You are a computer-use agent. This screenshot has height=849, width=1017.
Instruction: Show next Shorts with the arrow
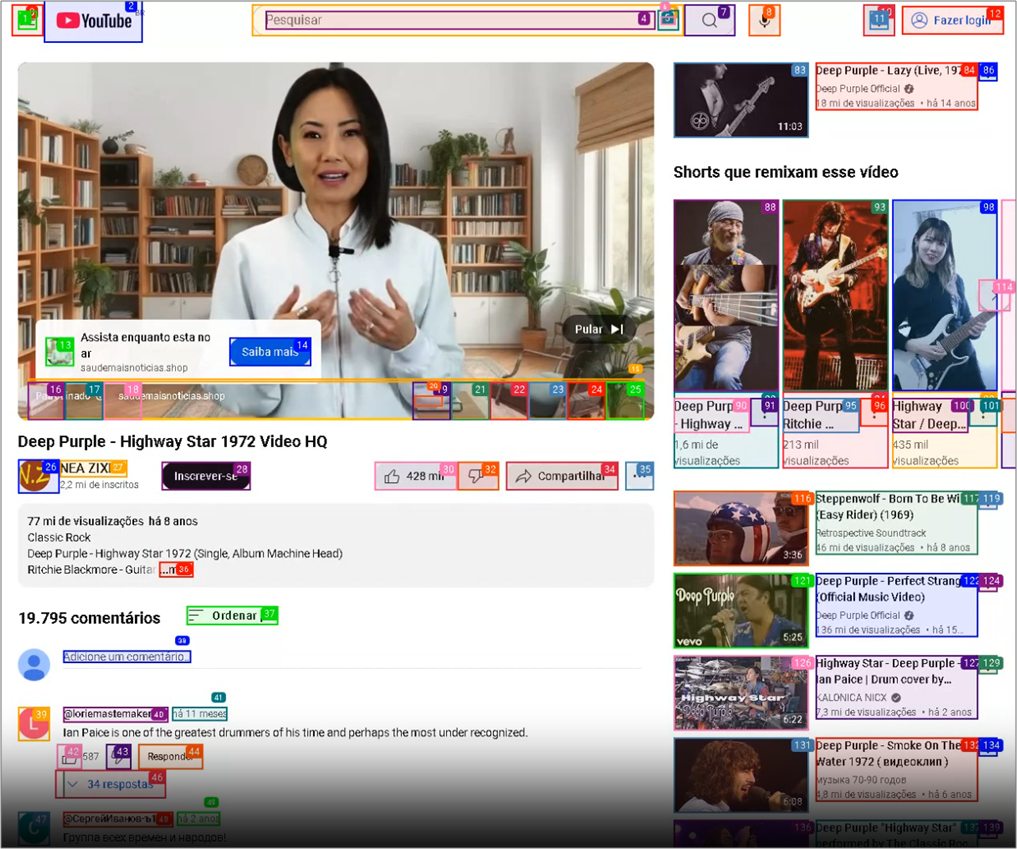click(x=995, y=296)
